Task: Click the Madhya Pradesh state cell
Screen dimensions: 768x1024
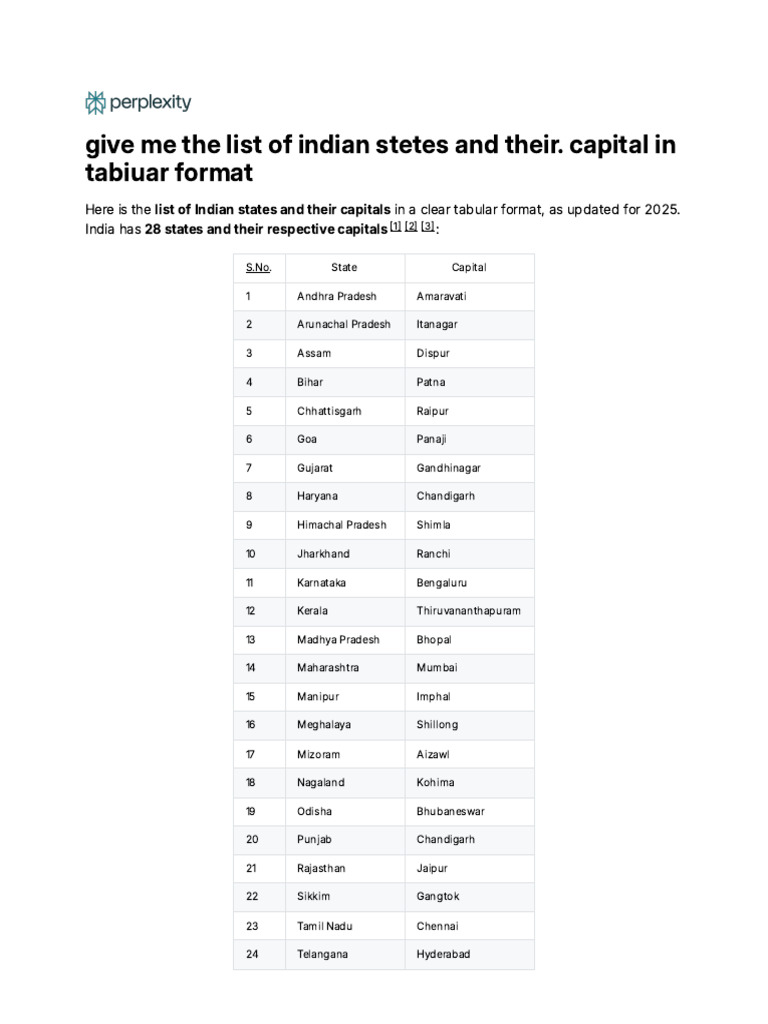Action: [345, 640]
